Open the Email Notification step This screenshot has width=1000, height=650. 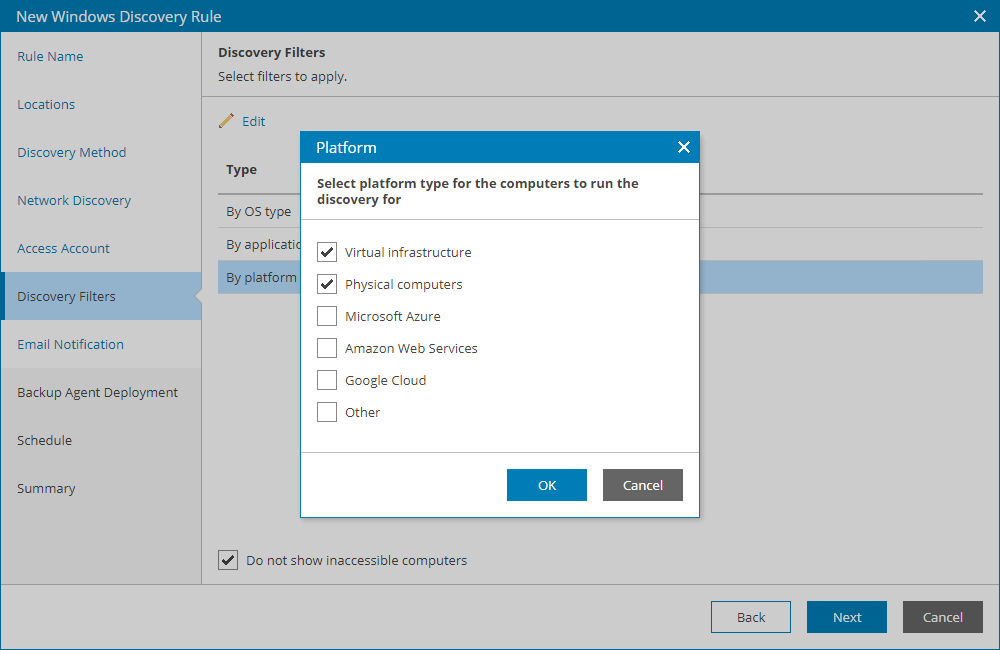point(69,344)
